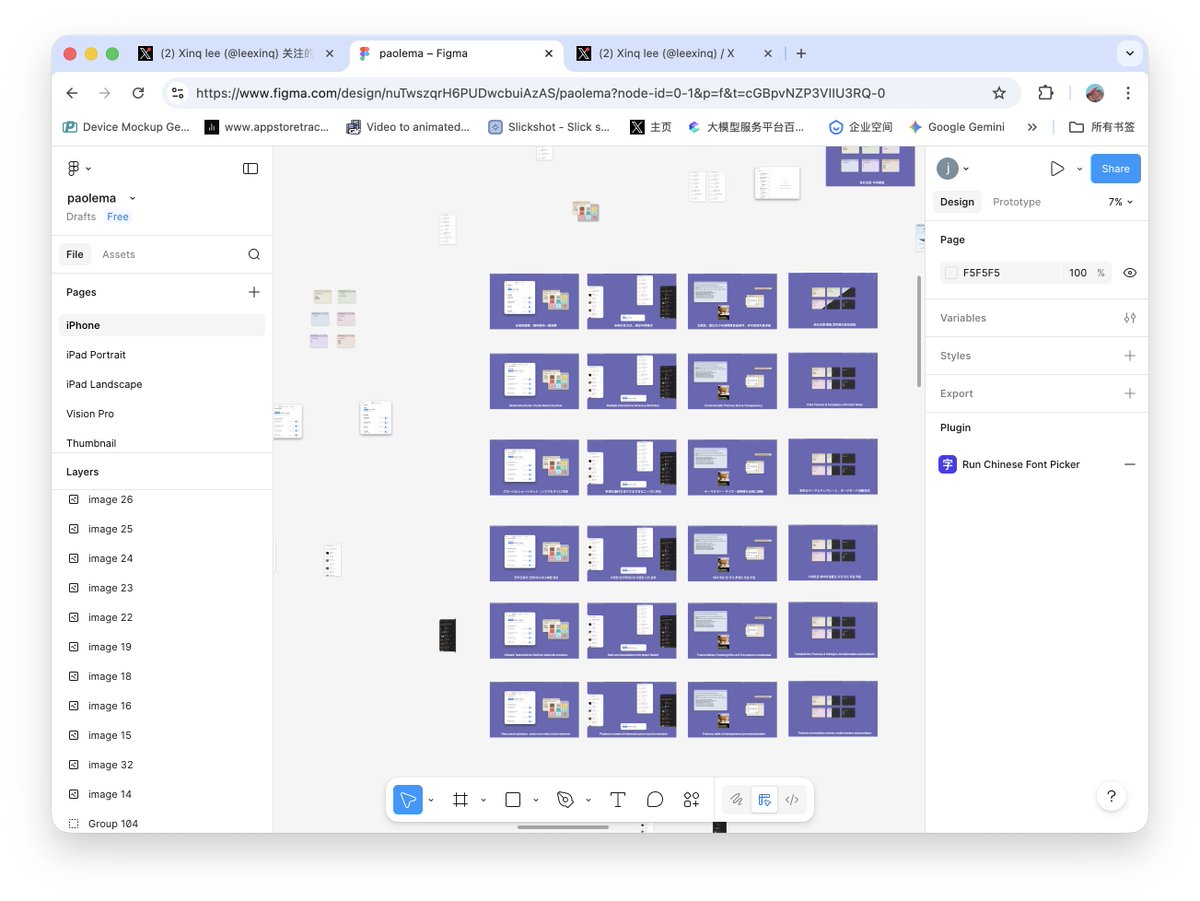Select the Text tool
Image resolution: width=1200 pixels, height=901 pixels.
[x=618, y=800]
